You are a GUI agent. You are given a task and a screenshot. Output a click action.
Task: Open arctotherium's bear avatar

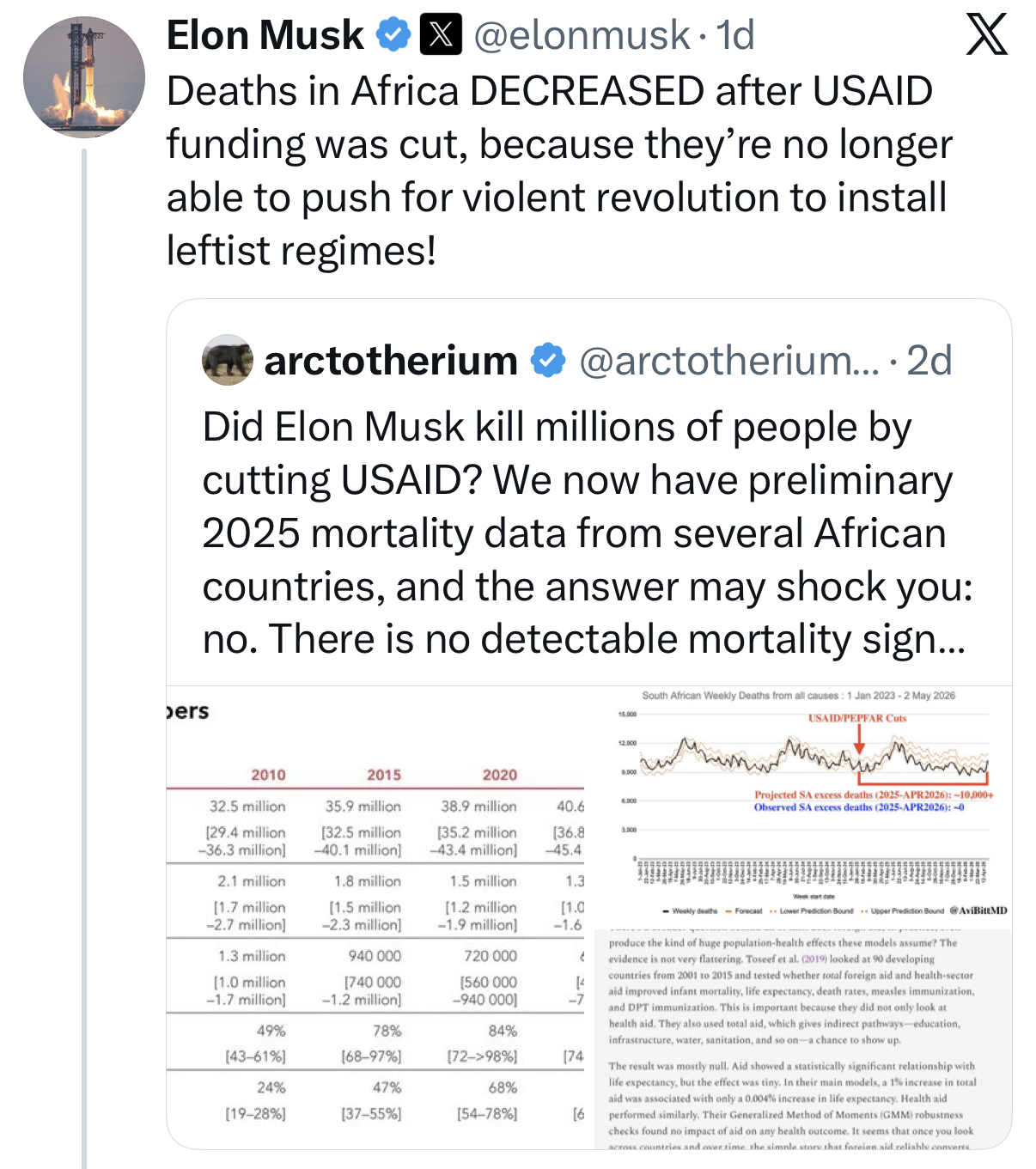227,360
